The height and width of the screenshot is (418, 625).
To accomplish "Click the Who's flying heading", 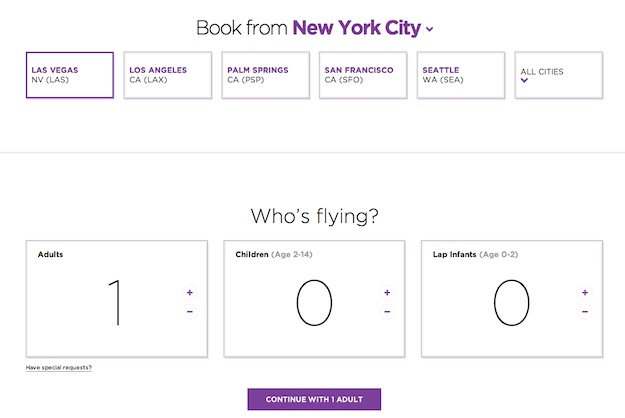I will pyautogui.click(x=314, y=216).
